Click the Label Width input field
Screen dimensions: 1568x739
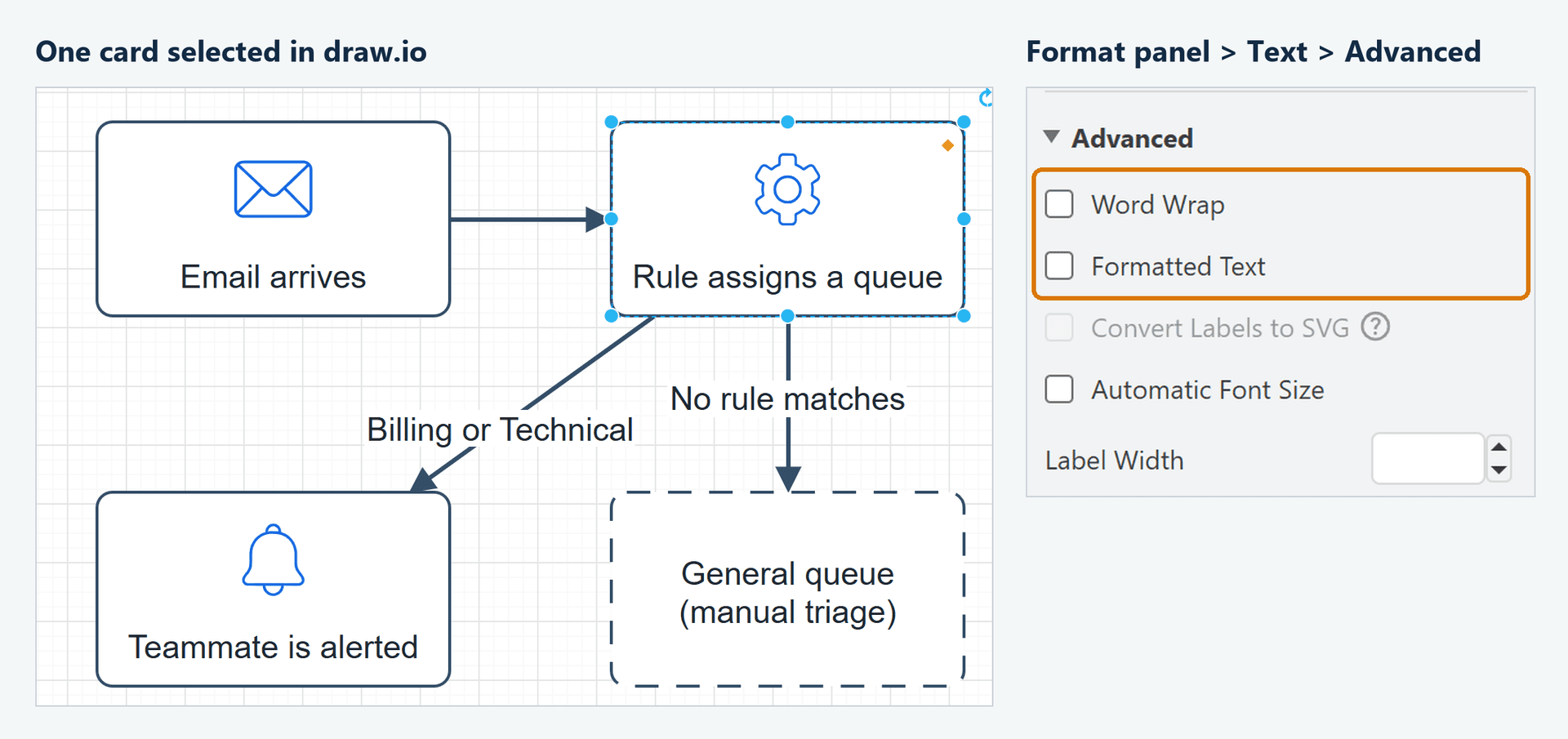coord(1428,458)
